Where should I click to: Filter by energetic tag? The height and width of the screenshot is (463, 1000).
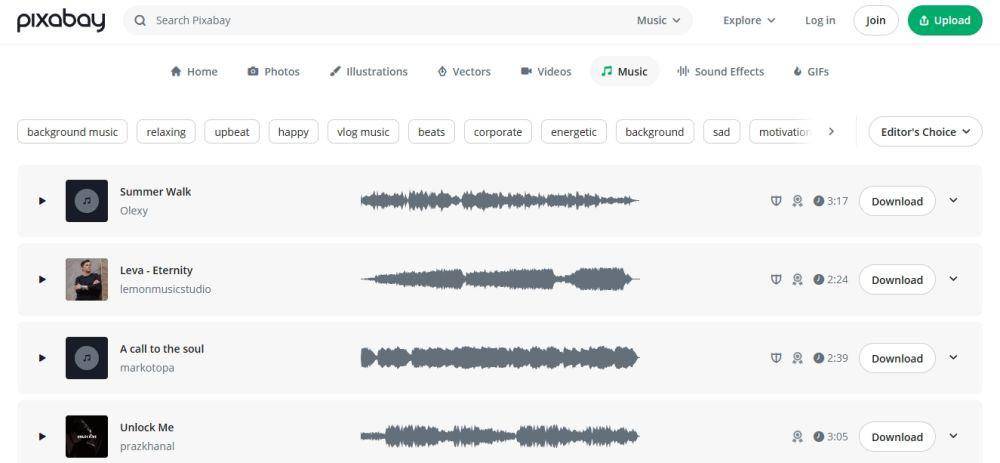click(573, 132)
